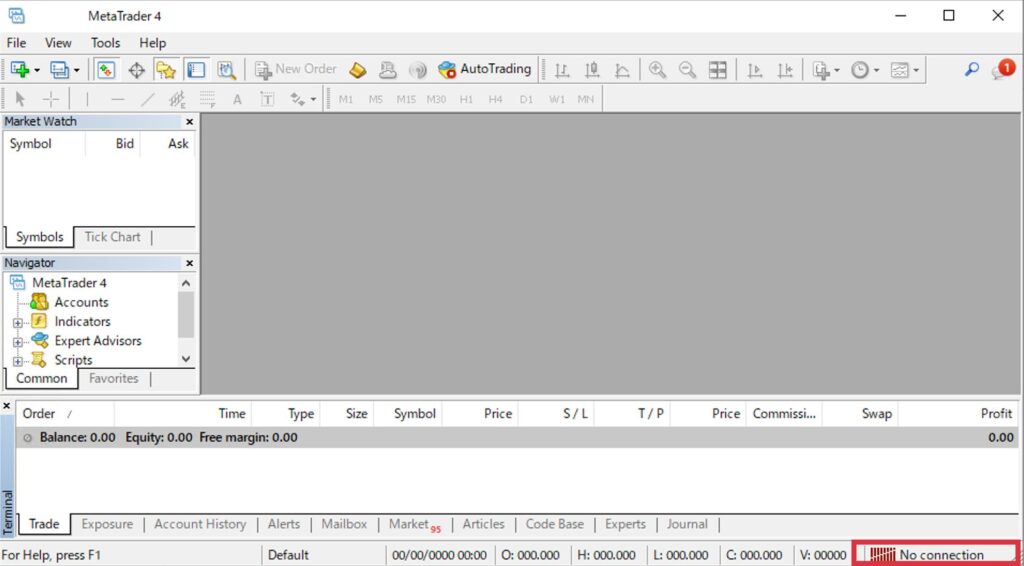The height and width of the screenshot is (566, 1024).
Task: Close the Navigator panel
Action: [x=189, y=264]
